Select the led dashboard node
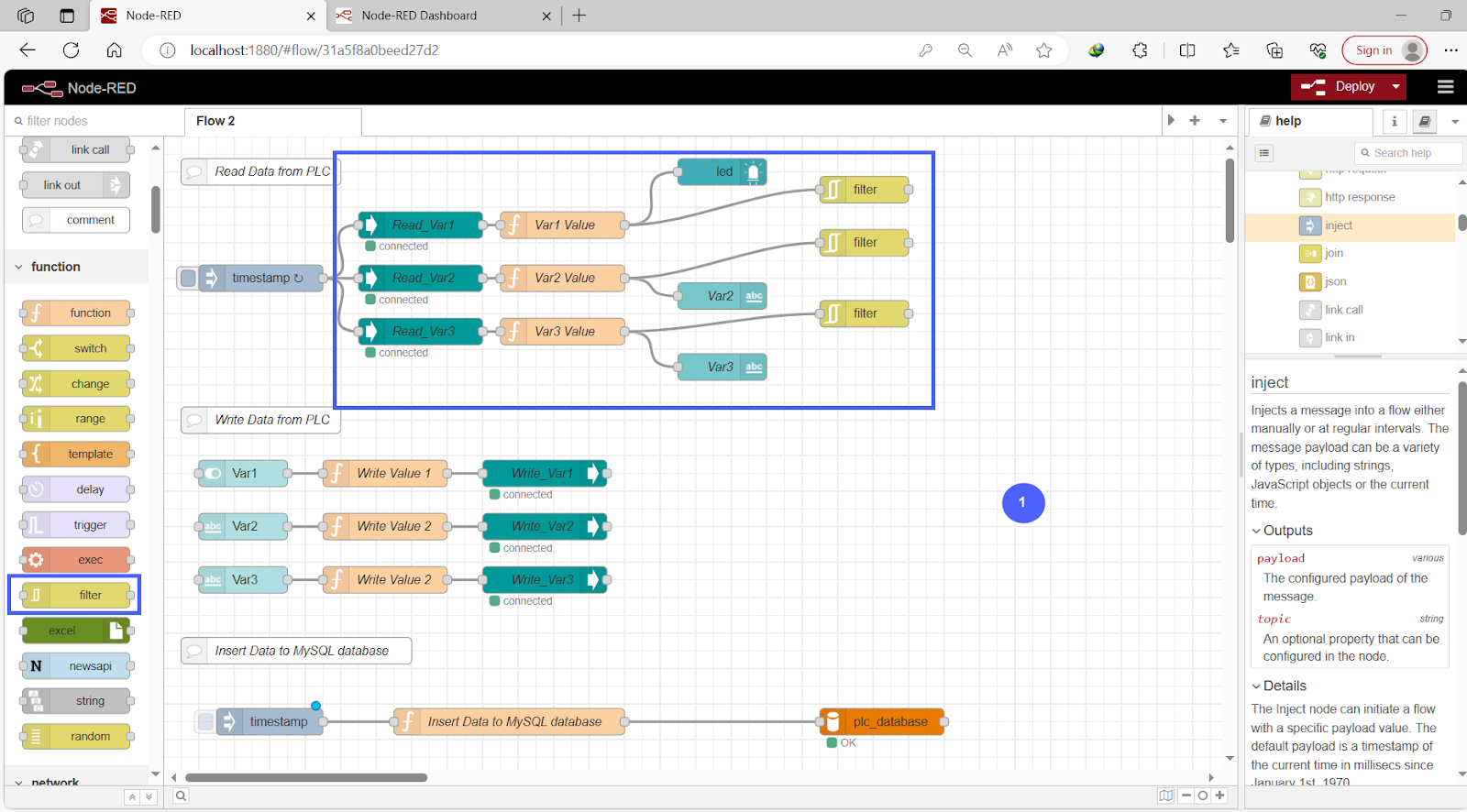 pyautogui.click(x=722, y=171)
